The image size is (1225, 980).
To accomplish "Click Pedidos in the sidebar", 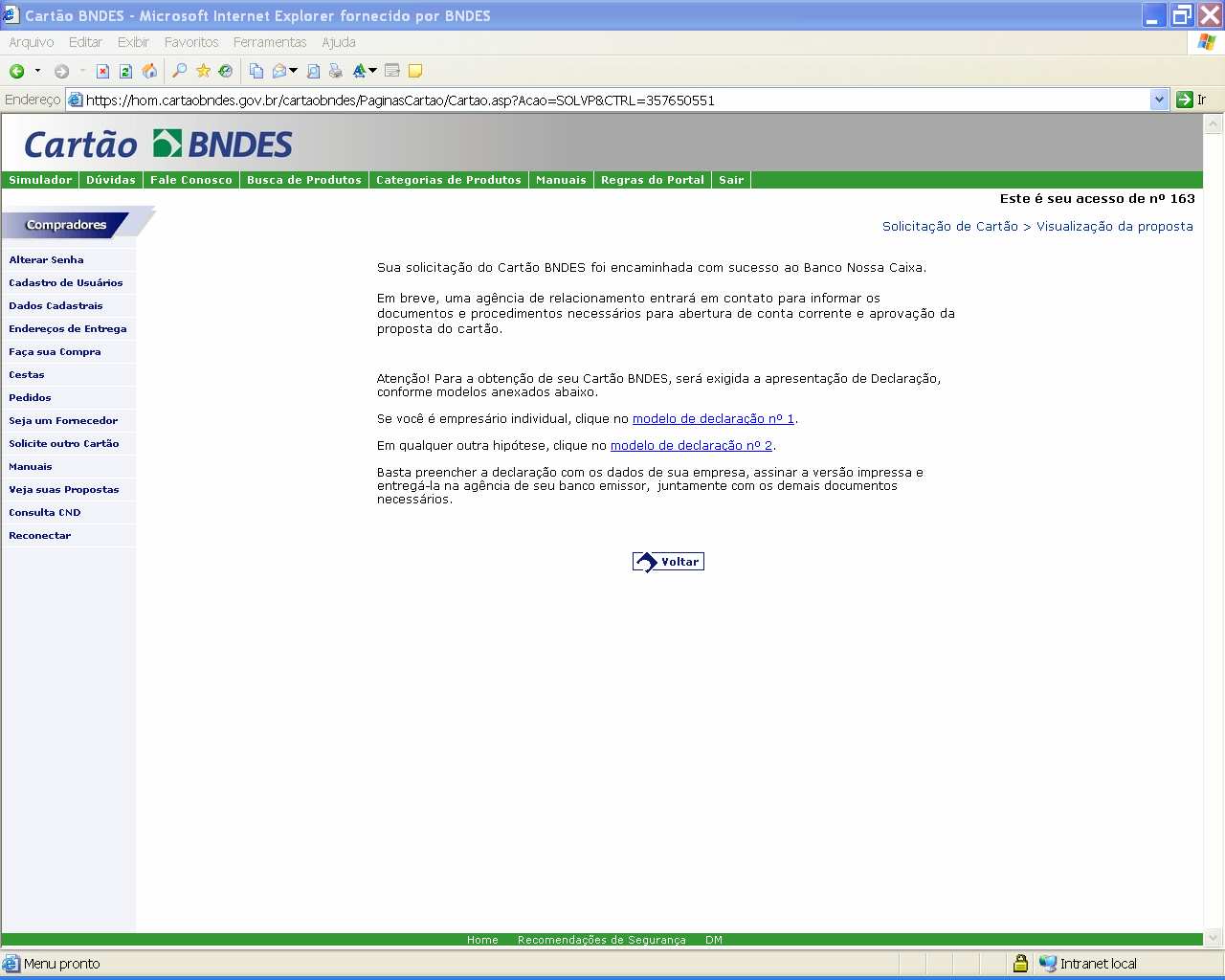I will point(30,398).
